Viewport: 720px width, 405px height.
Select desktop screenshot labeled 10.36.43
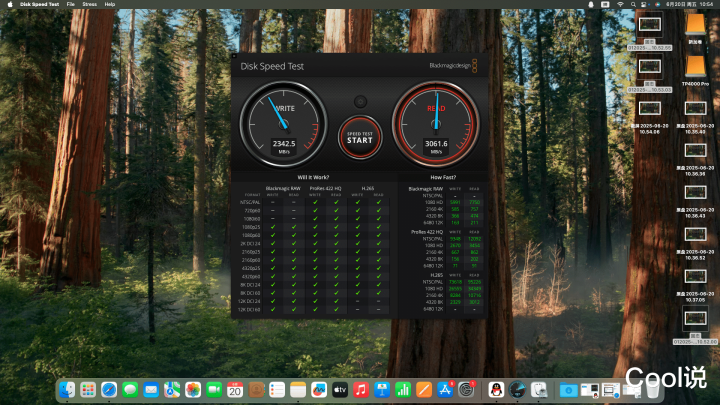[x=695, y=201]
